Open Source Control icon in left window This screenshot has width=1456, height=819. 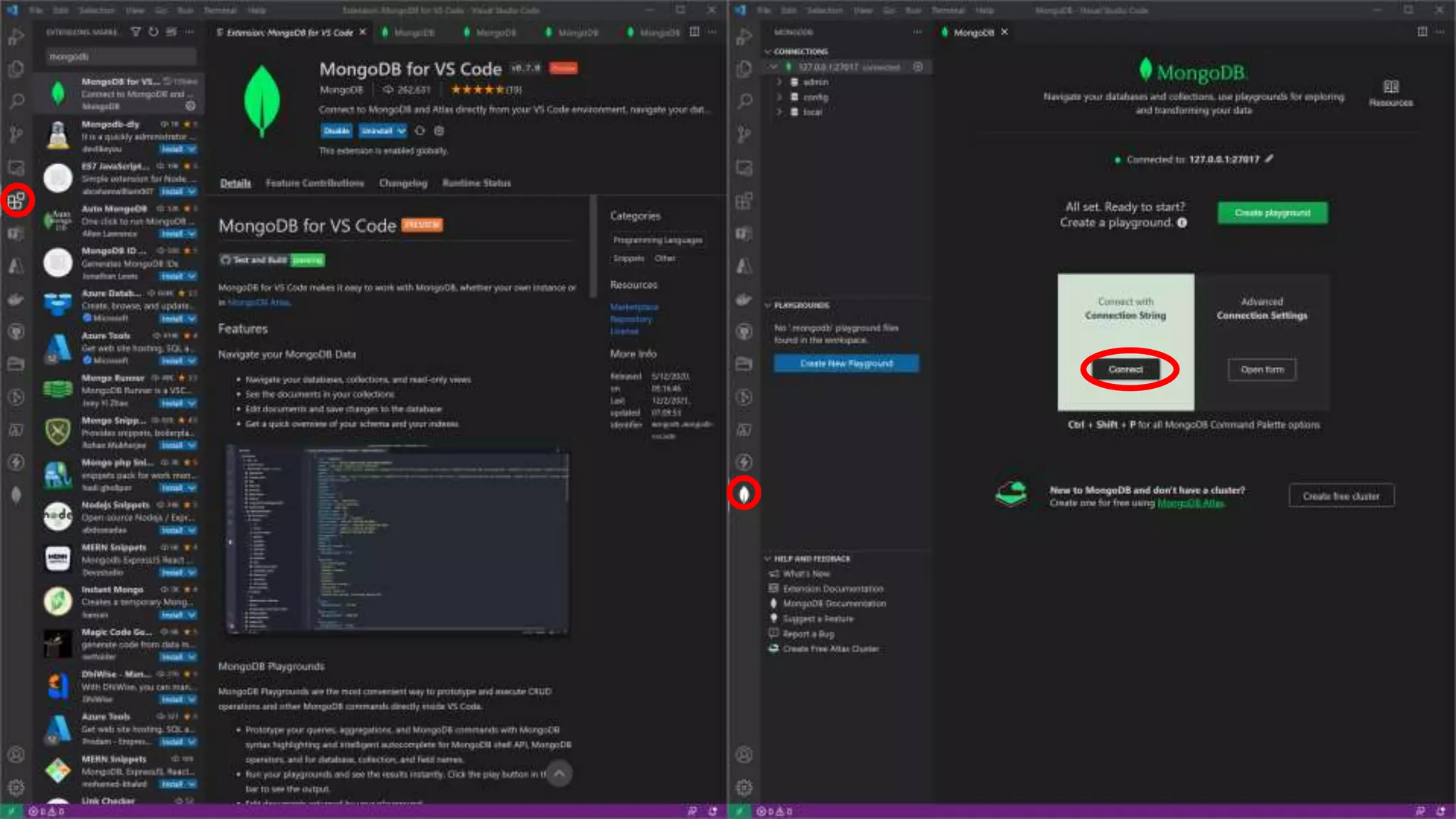click(16, 134)
